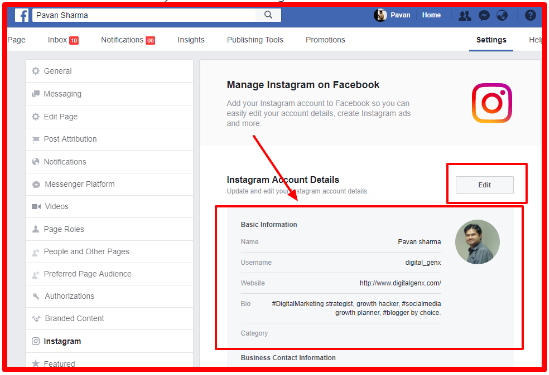Image resolution: width=549 pixels, height=375 pixels.
Task: Select the Settings tab
Action: click(x=491, y=40)
